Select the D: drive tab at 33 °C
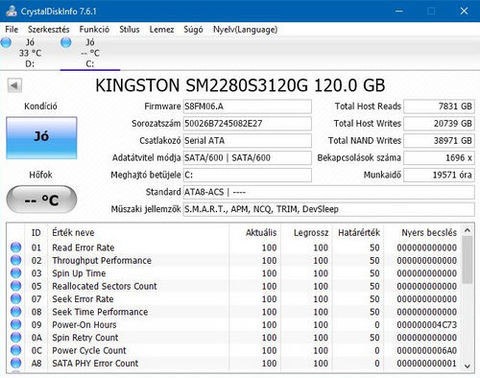Image resolution: width=480 pixels, height=378 pixels. click(x=30, y=53)
